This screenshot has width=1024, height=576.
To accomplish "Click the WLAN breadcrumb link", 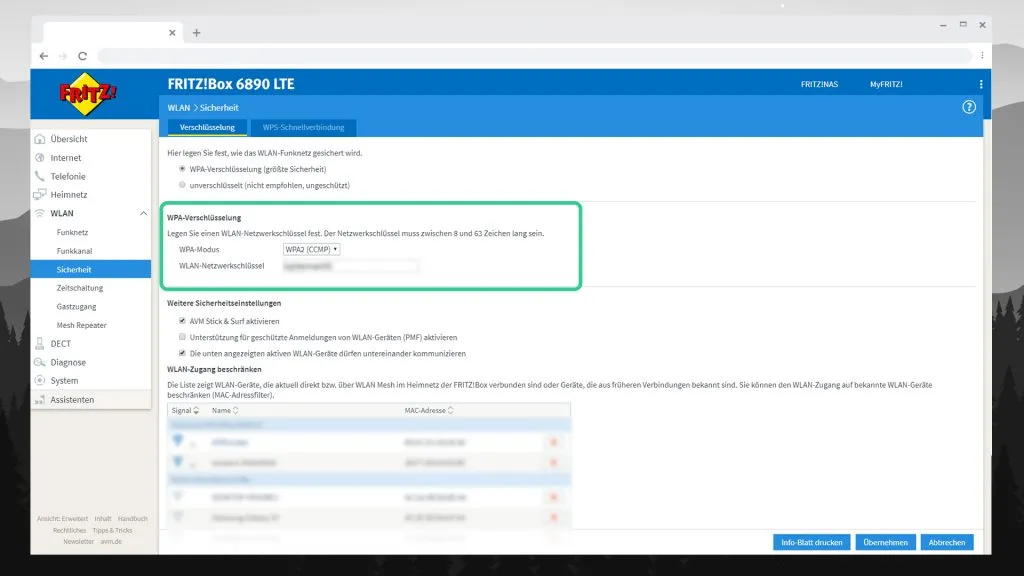I will point(178,108).
